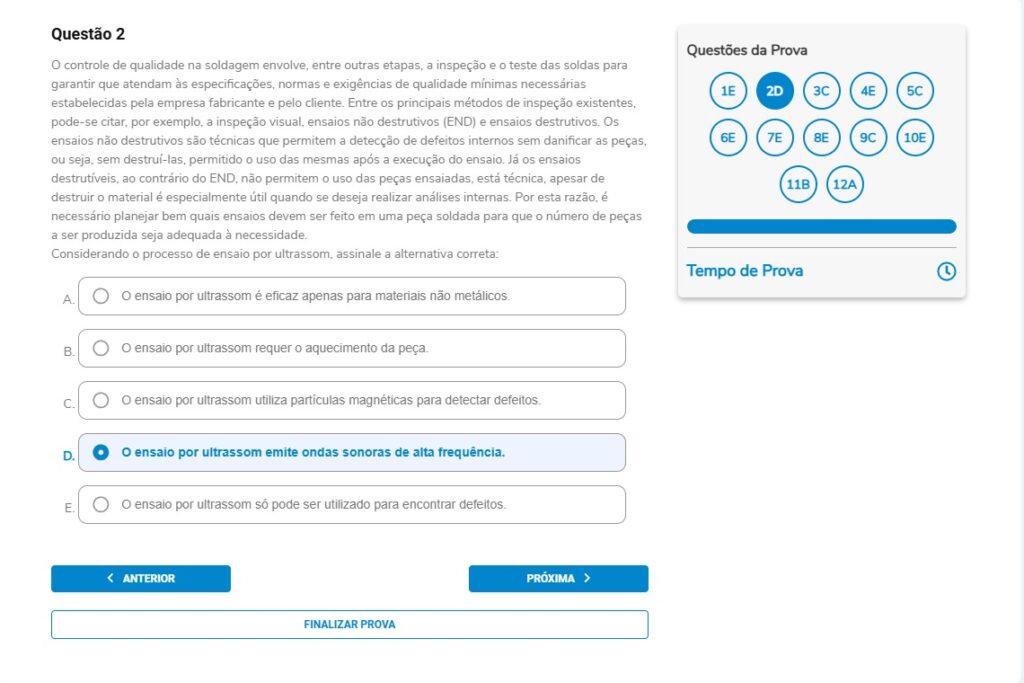This screenshot has width=1024, height=683.
Task: Select question 5C
Action: (915, 90)
